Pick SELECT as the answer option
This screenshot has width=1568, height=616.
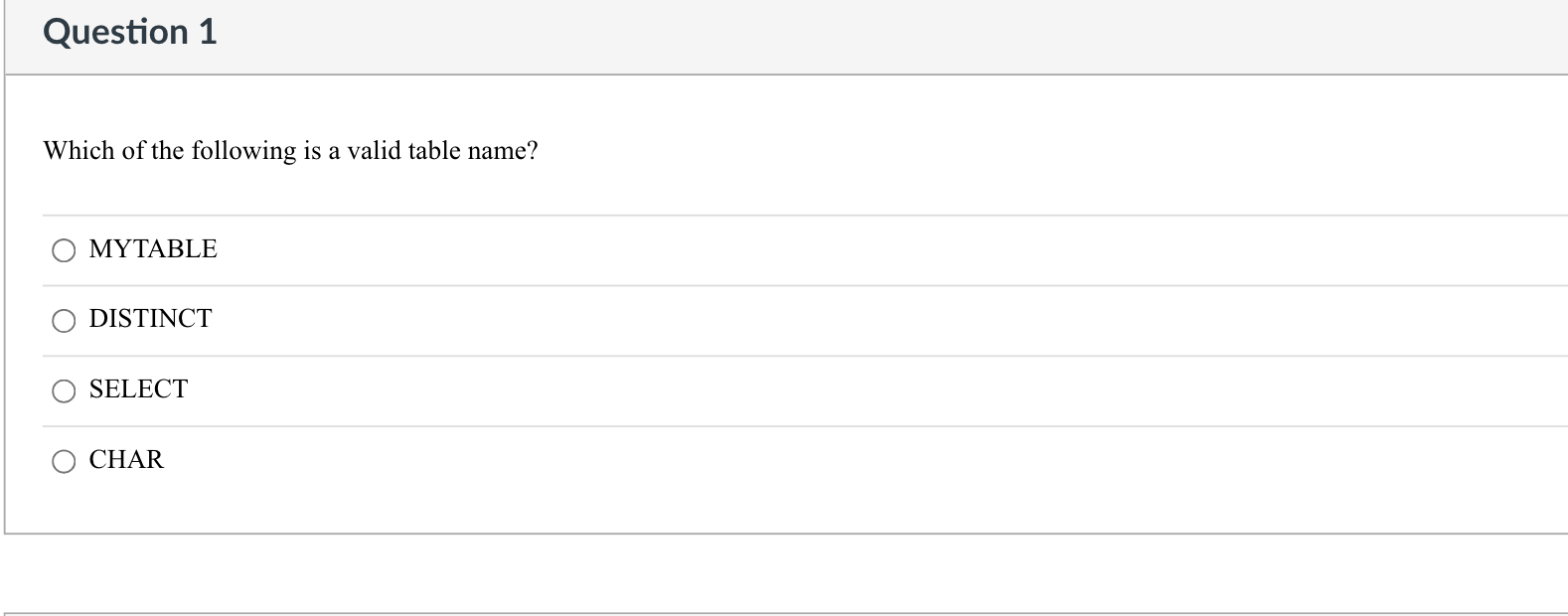pyautogui.click(x=64, y=390)
